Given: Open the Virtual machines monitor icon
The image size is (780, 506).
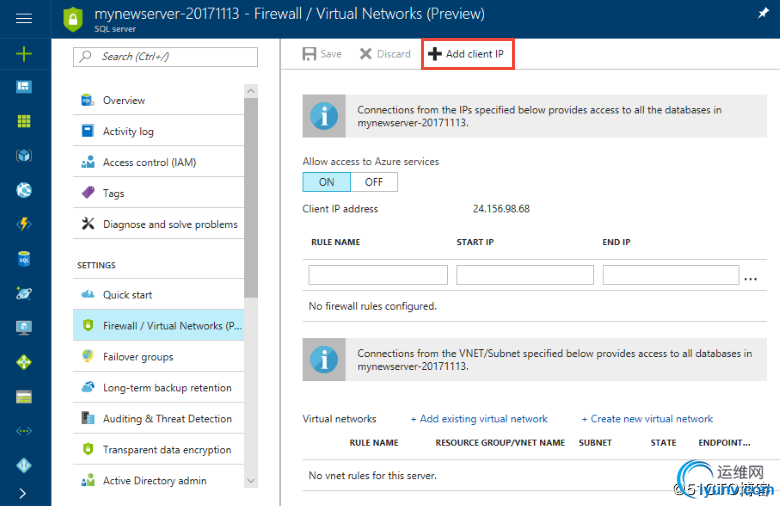Looking at the screenshot, I should (24, 327).
